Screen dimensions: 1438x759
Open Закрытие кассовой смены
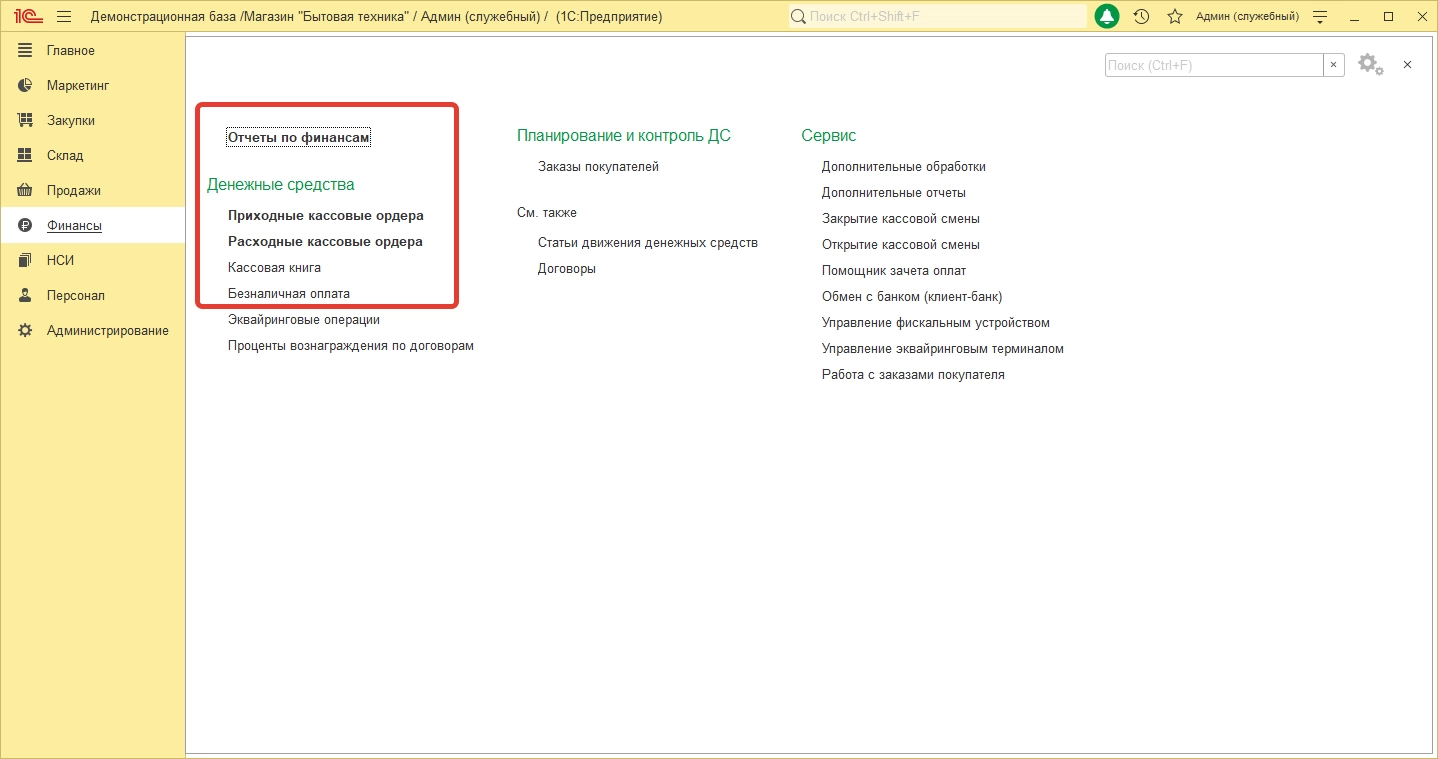click(x=901, y=219)
